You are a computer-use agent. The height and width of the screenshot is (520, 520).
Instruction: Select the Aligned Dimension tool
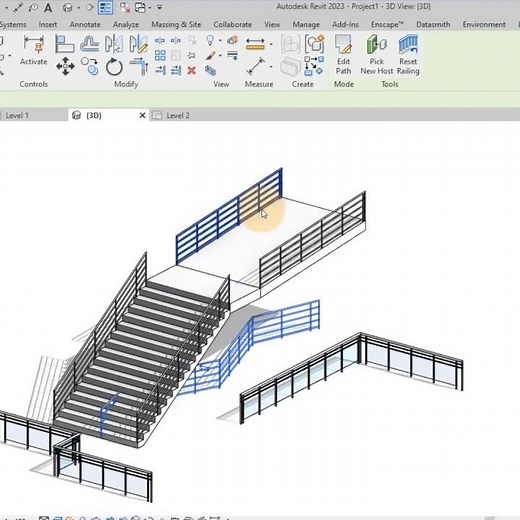pyautogui.click(x=255, y=66)
